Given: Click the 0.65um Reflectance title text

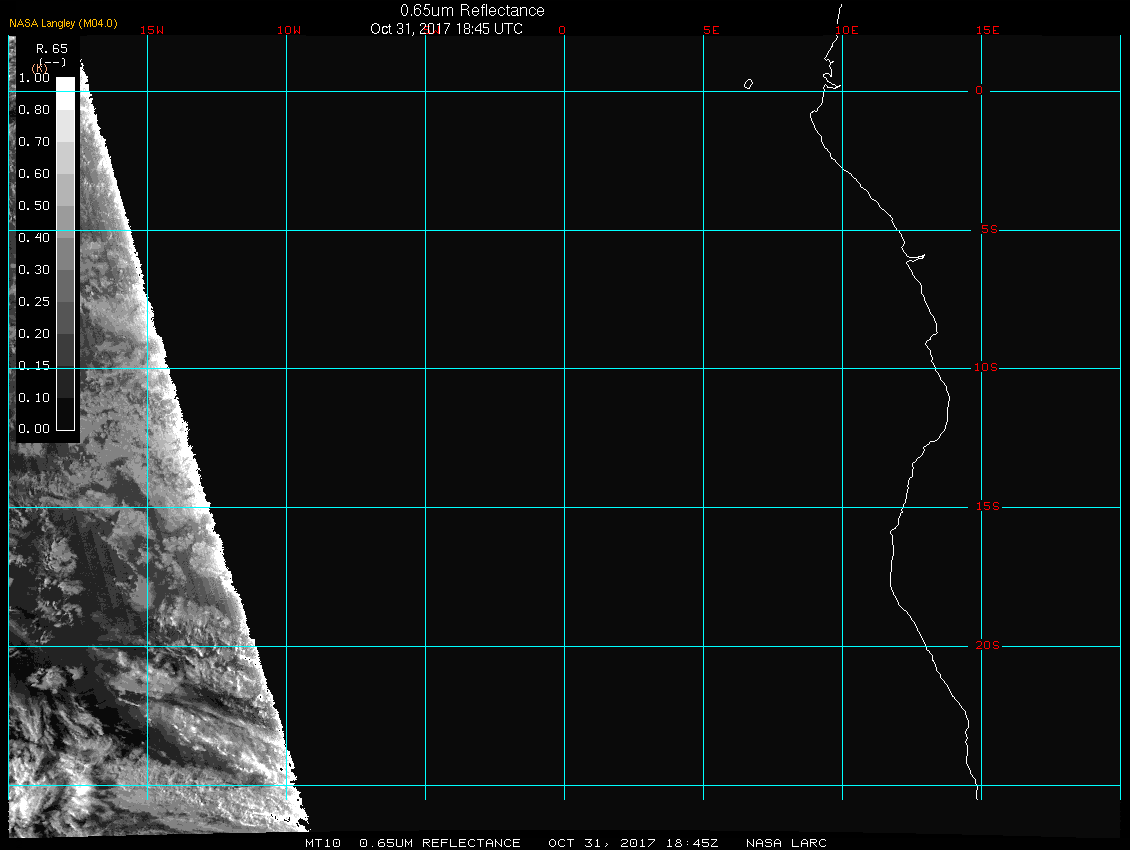Looking at the screenshot, I should tap(472, 10).
